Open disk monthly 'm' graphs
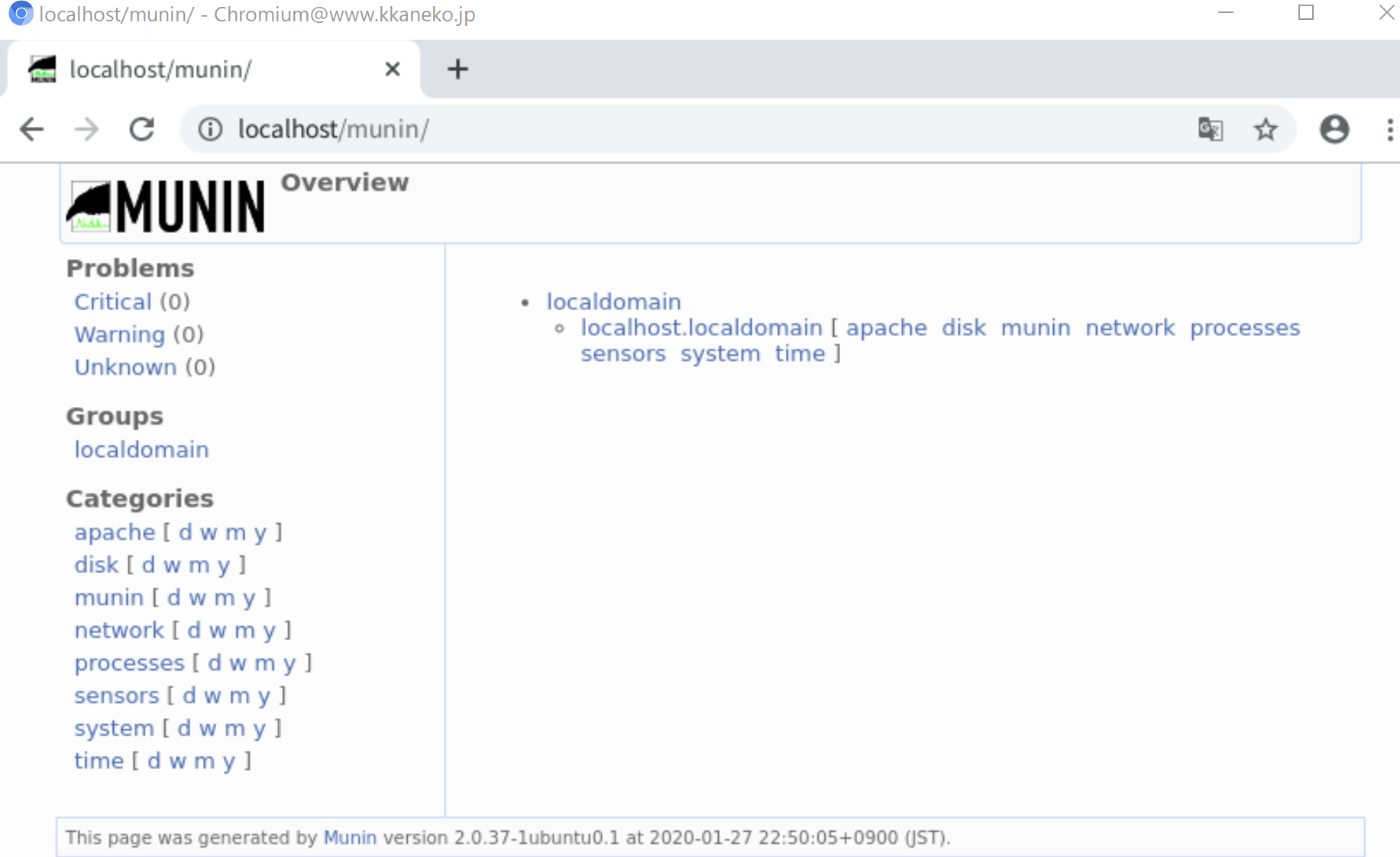Viewport: 1400px width, 857px height. click(x=199, y=565)
